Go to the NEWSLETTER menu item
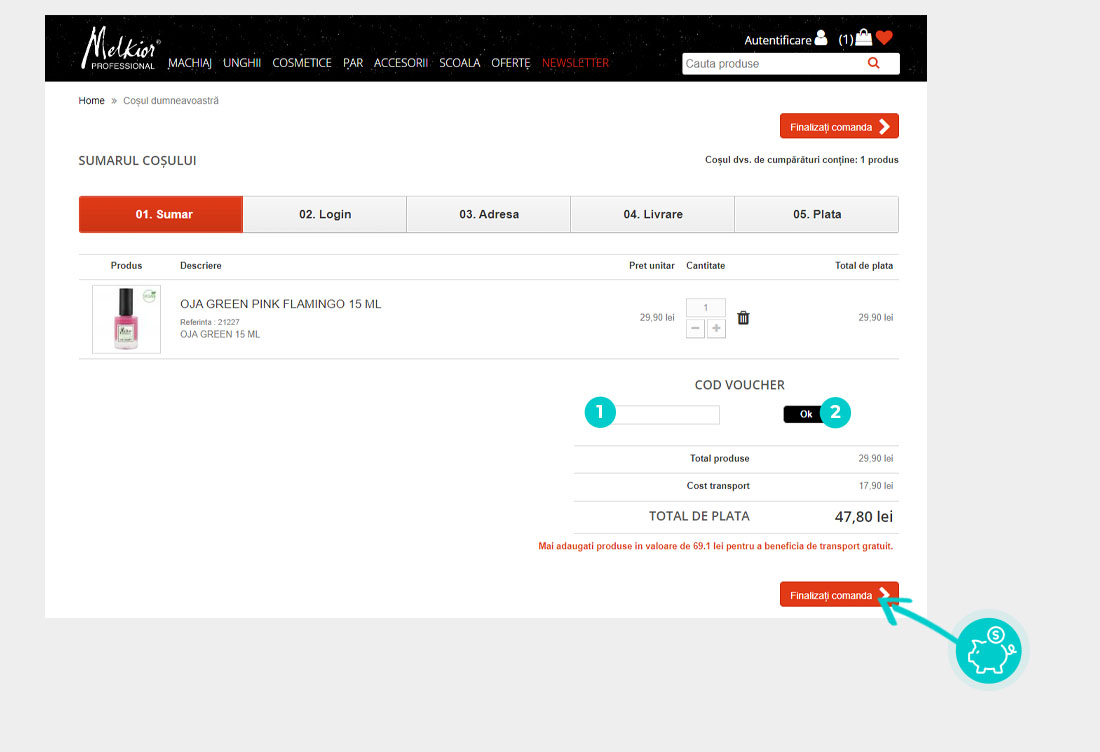 click(575, 63)
